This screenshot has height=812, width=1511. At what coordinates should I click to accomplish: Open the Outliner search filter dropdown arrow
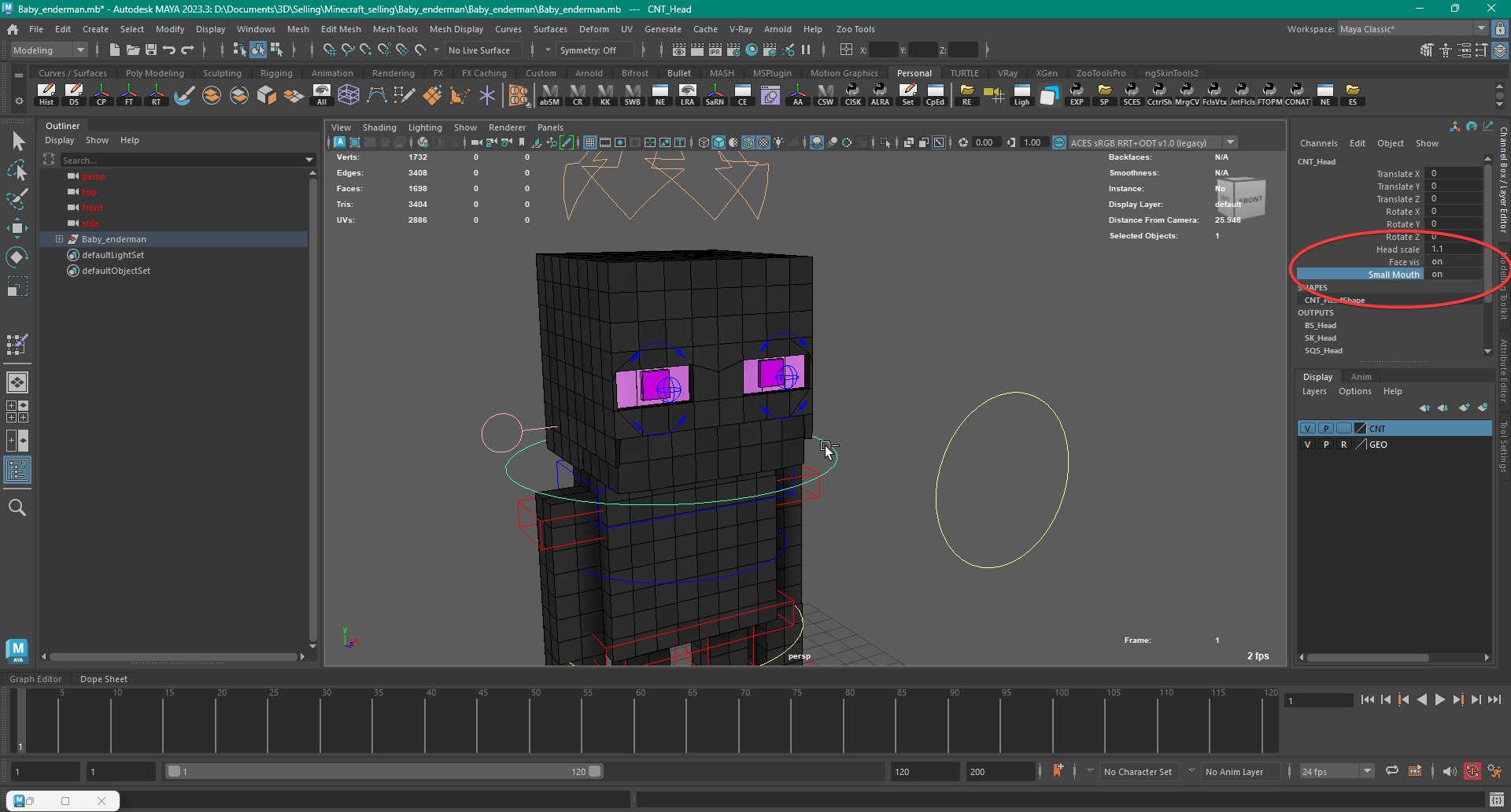tap(309, 161)
